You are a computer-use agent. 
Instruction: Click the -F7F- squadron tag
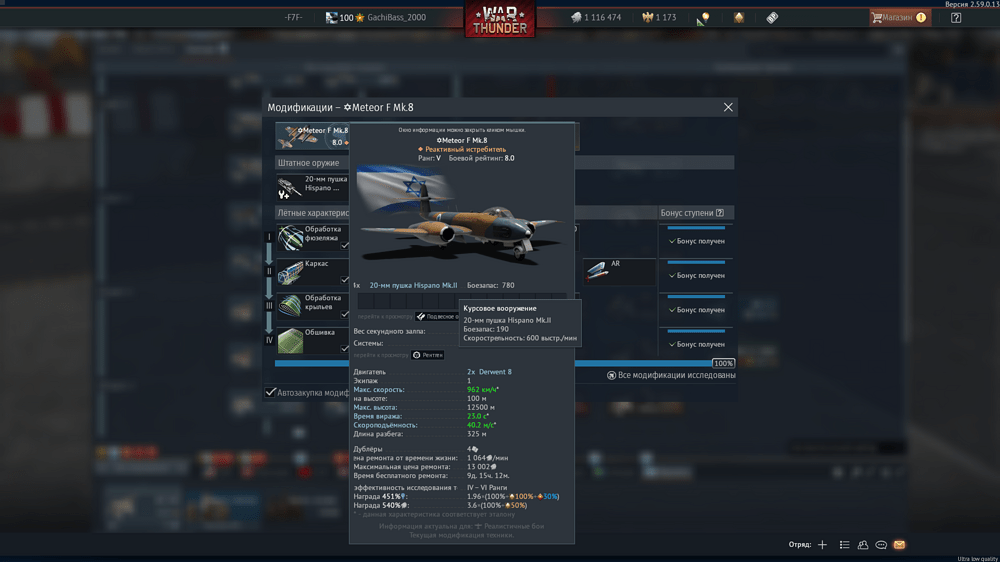[x=293, y=17]
